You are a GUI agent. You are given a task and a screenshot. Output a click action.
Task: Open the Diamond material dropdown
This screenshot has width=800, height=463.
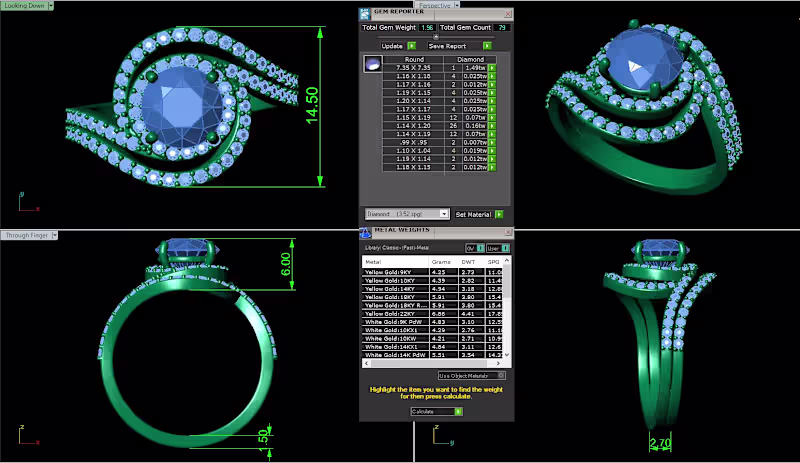(444, 214)
